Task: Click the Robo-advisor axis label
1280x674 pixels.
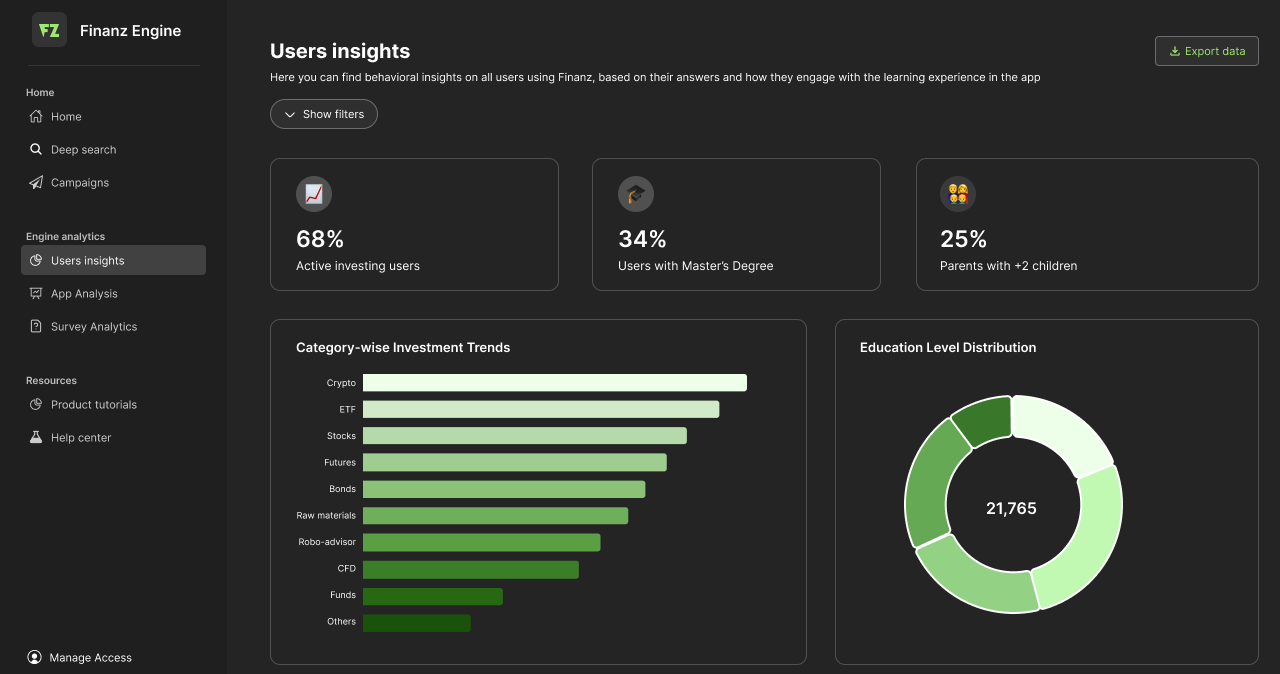Action: [x=327, y=542]
